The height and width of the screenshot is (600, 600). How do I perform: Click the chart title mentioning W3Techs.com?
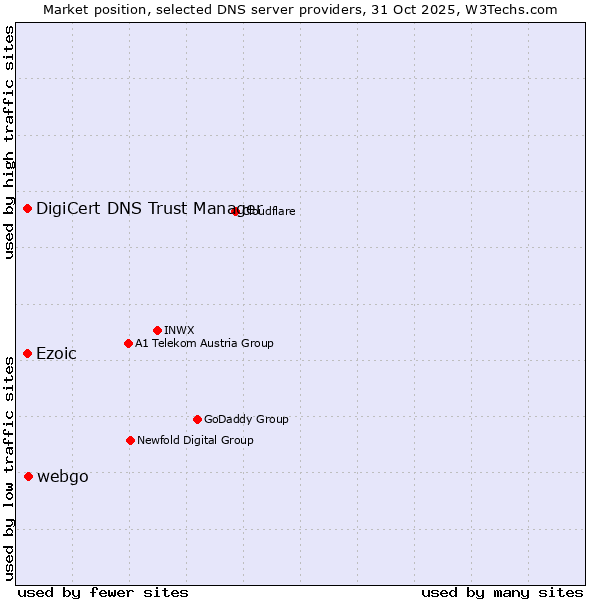[x=300, y=9]
